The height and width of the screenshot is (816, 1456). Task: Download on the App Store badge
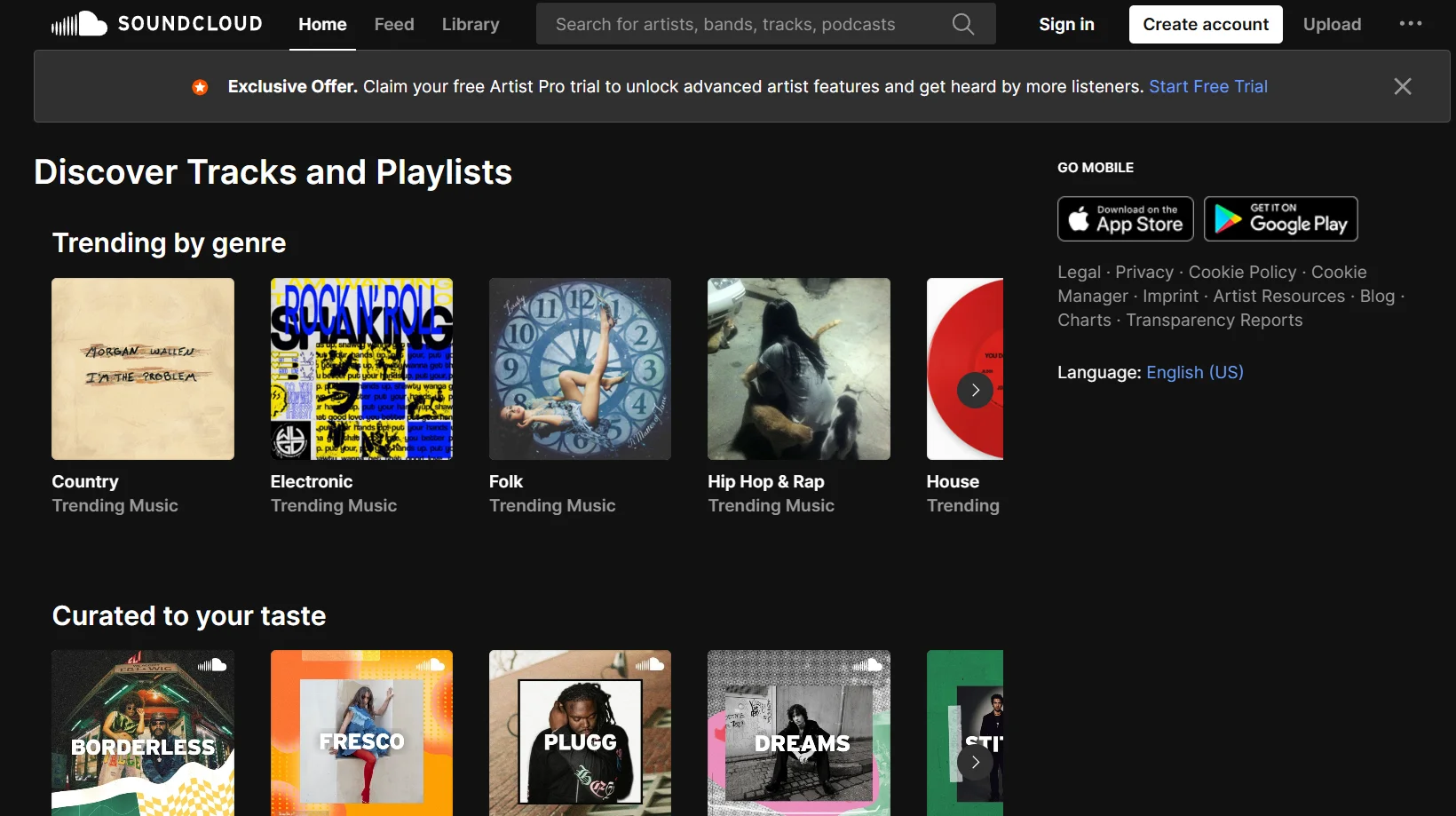tap(1126, 218)
